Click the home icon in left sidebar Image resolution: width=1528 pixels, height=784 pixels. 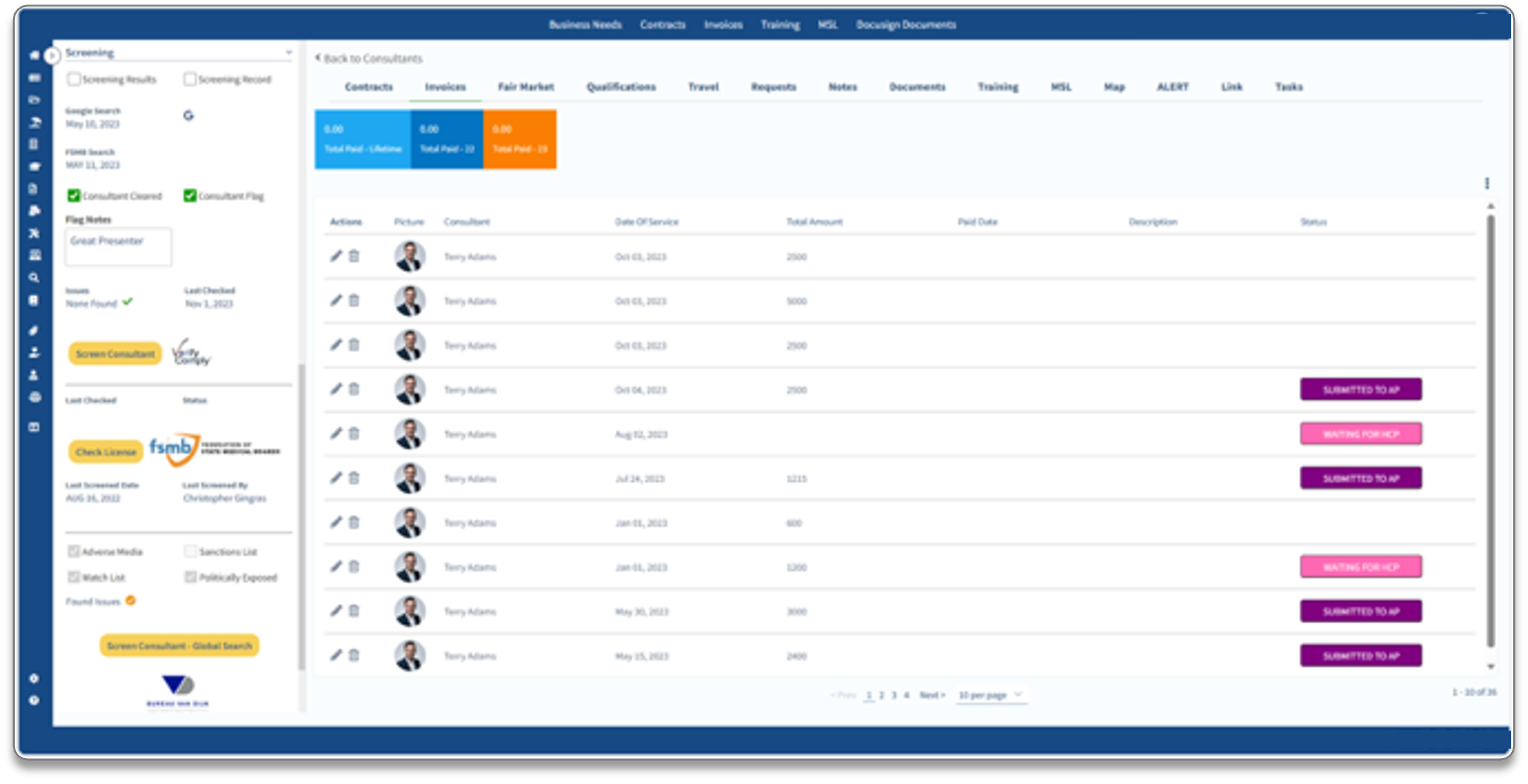tap(34, 56)
